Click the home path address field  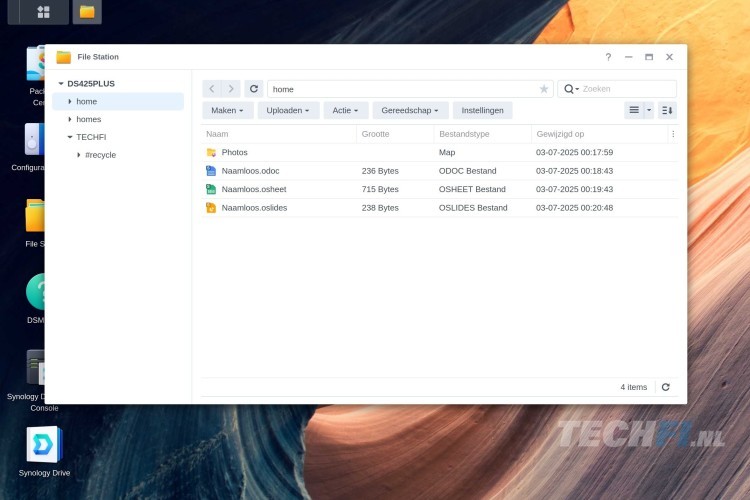point(410,89)
